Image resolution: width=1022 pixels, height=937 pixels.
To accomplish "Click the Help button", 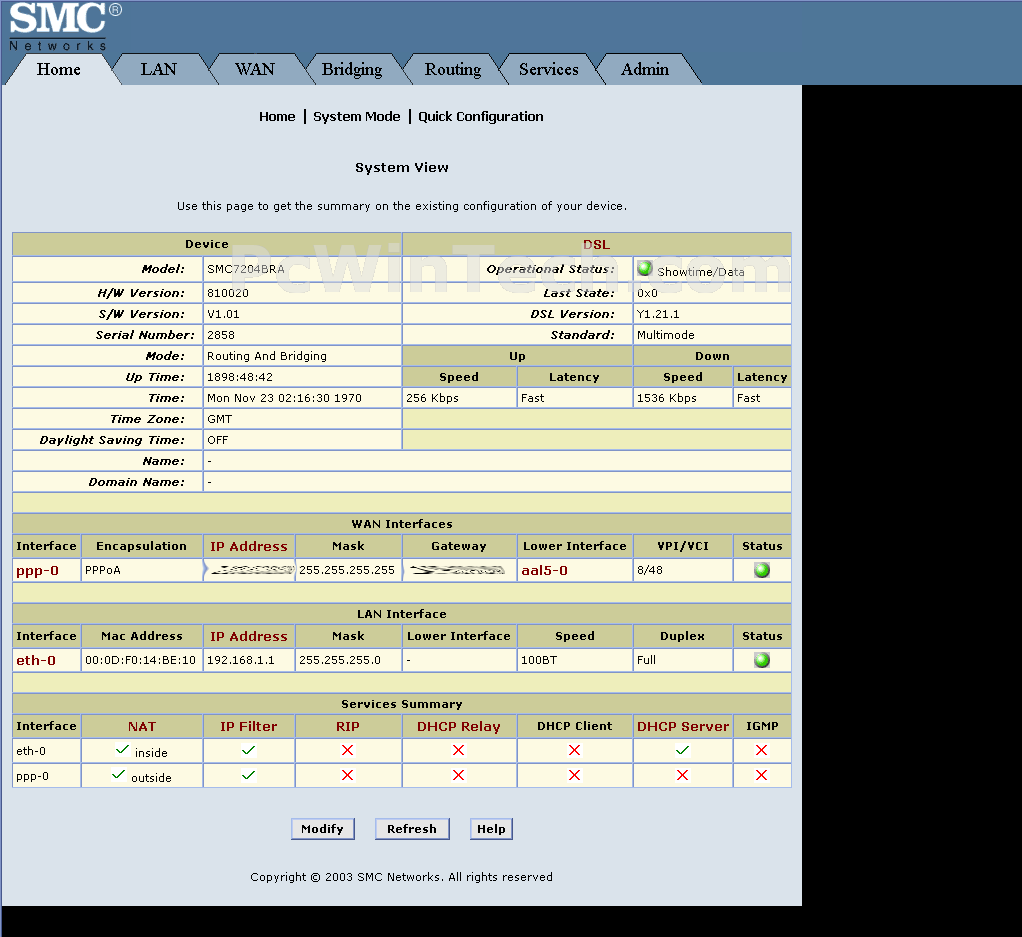I will pos(491,829).
